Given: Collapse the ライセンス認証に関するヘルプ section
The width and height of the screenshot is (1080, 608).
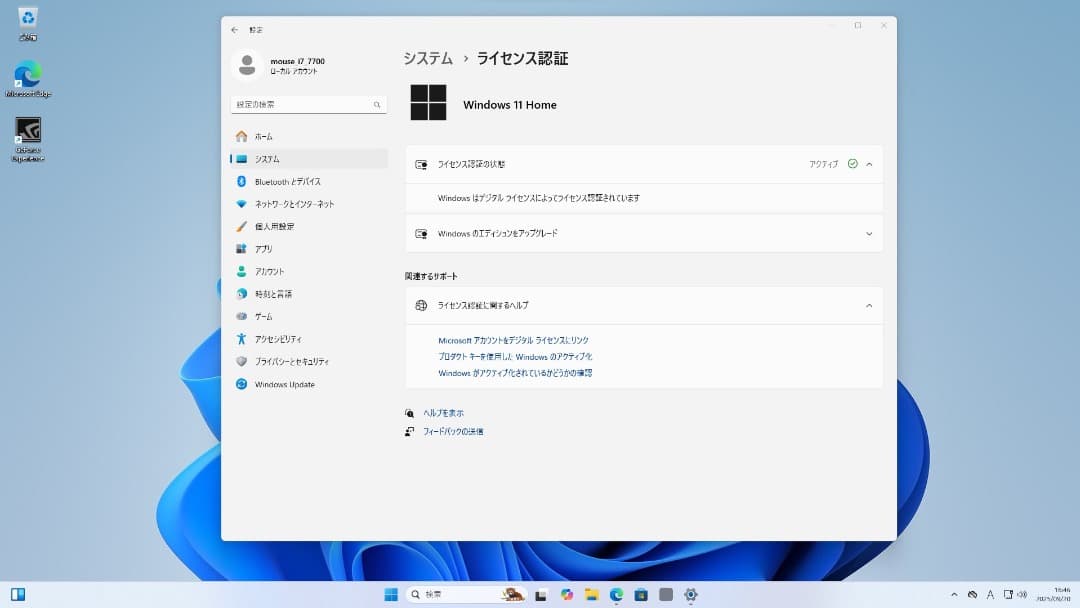Looking at the screenshot, I should click(x=871, y=306).
